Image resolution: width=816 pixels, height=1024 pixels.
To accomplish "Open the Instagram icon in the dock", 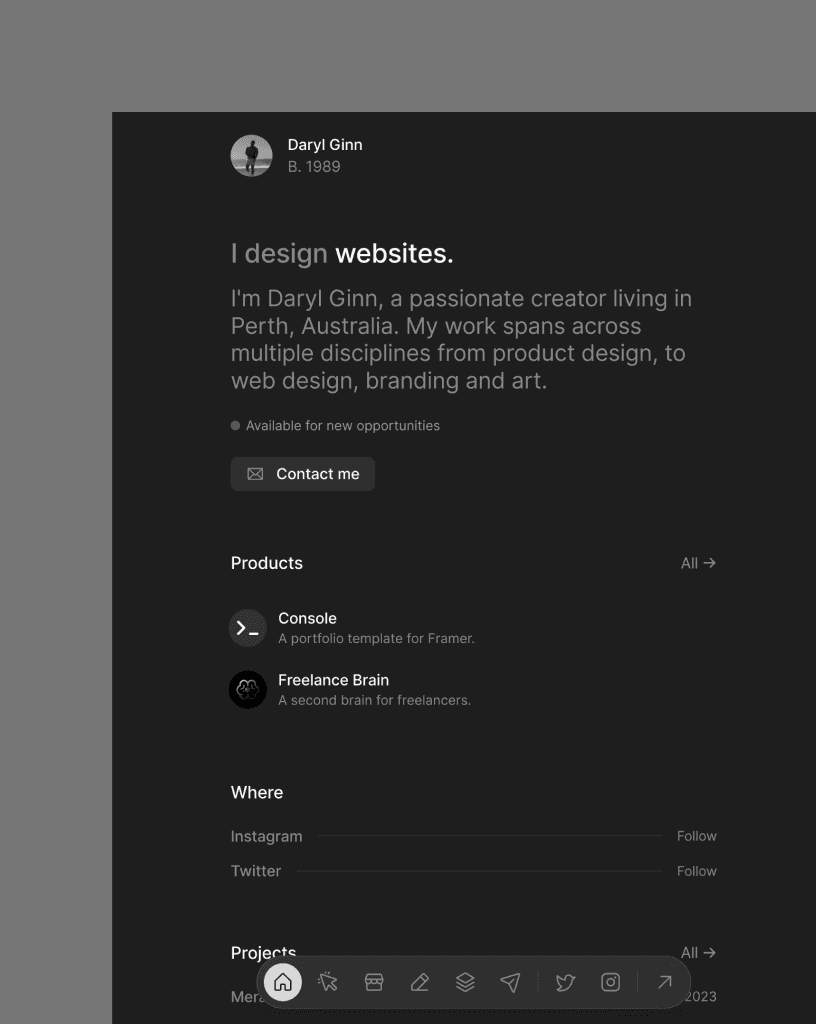I will (610, 982).
